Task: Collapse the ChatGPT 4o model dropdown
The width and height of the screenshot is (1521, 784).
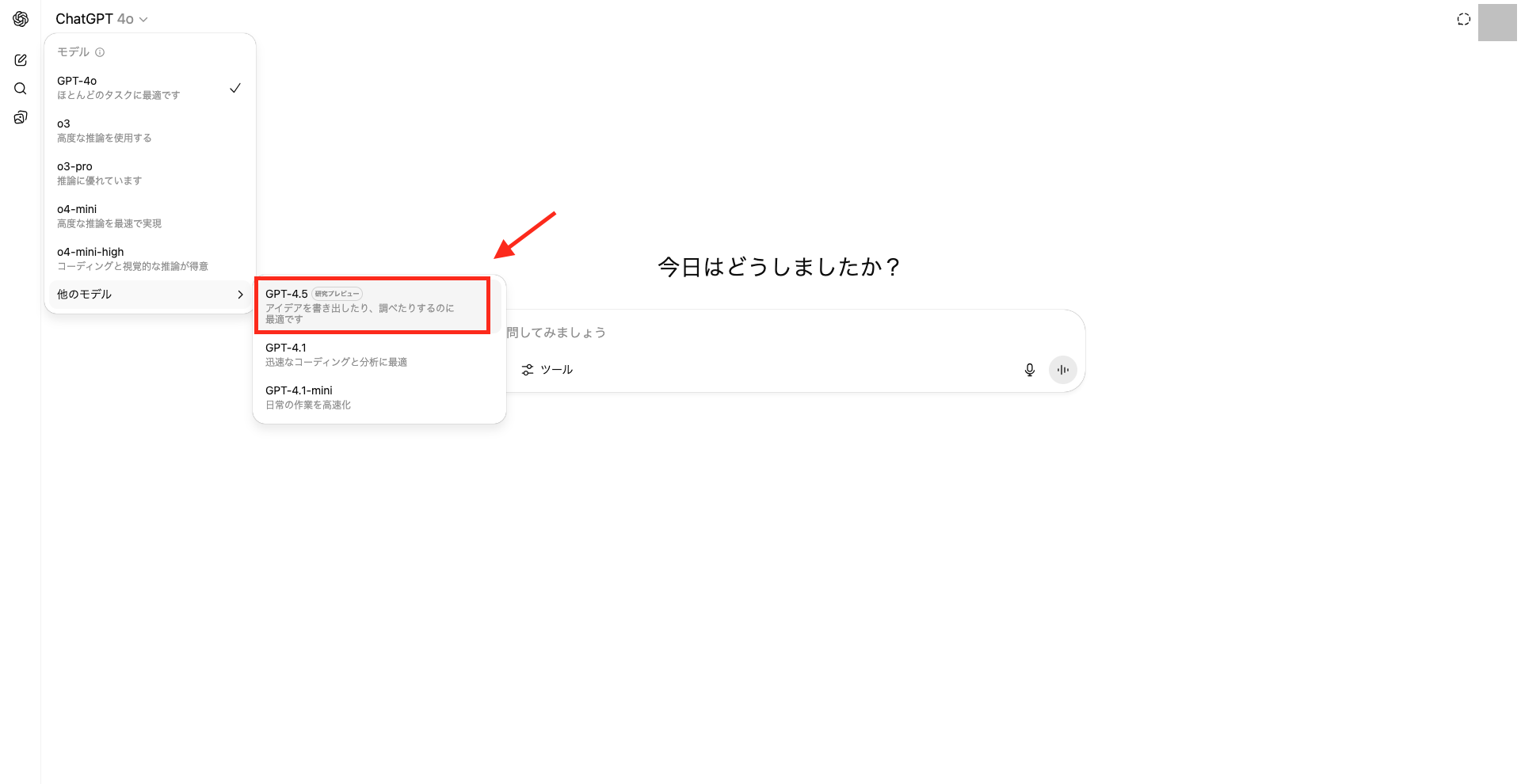Action: [x=101, y=19]
